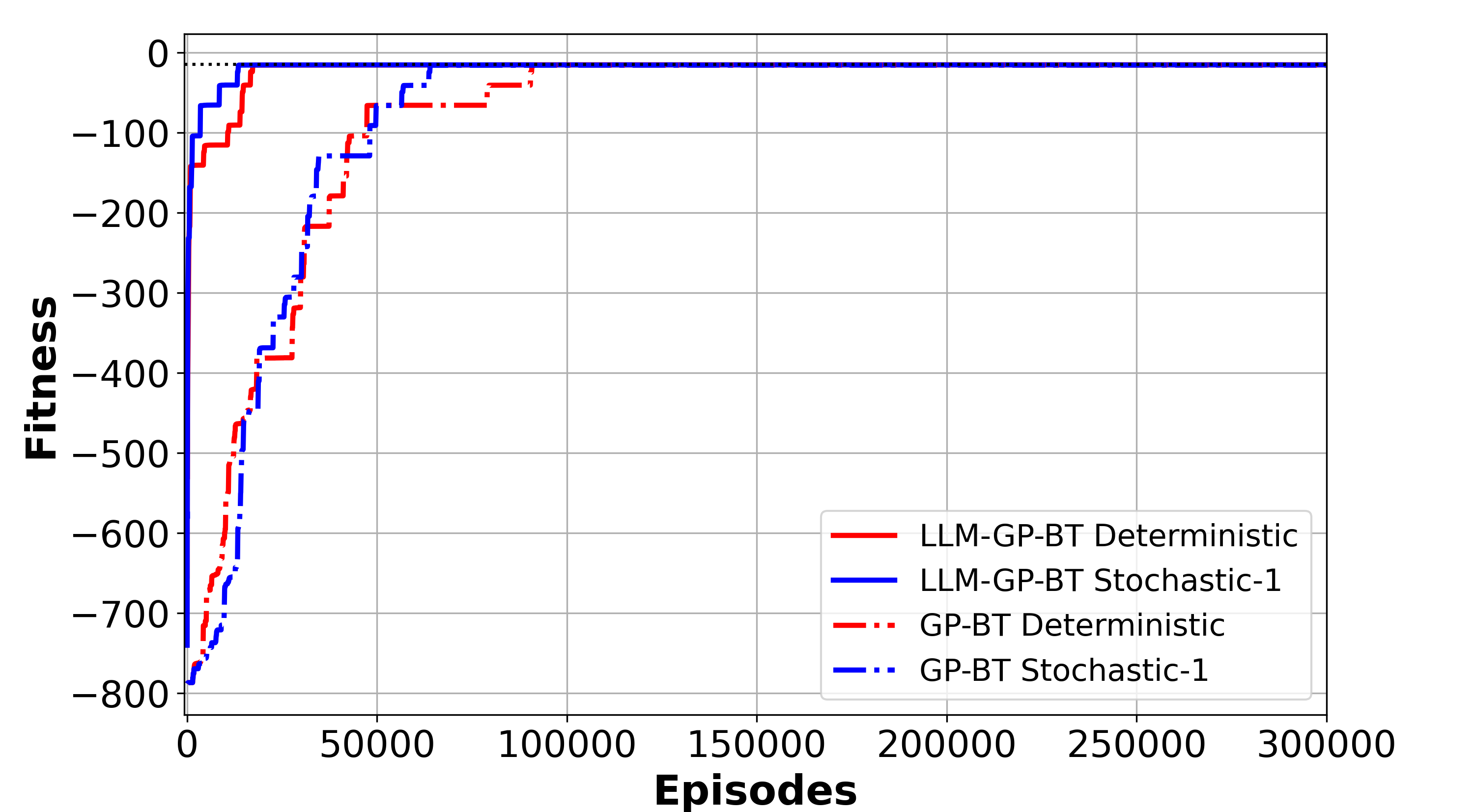Click the solid red legend line sample

[864, 535]
